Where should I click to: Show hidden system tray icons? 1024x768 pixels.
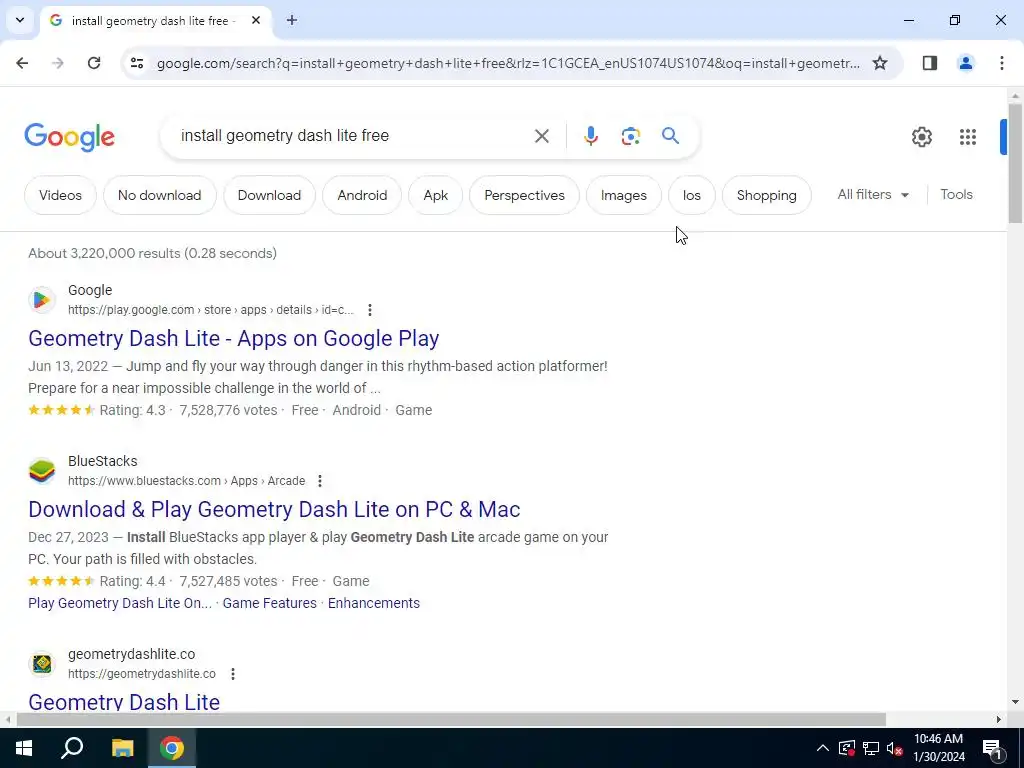click(823, 748)
